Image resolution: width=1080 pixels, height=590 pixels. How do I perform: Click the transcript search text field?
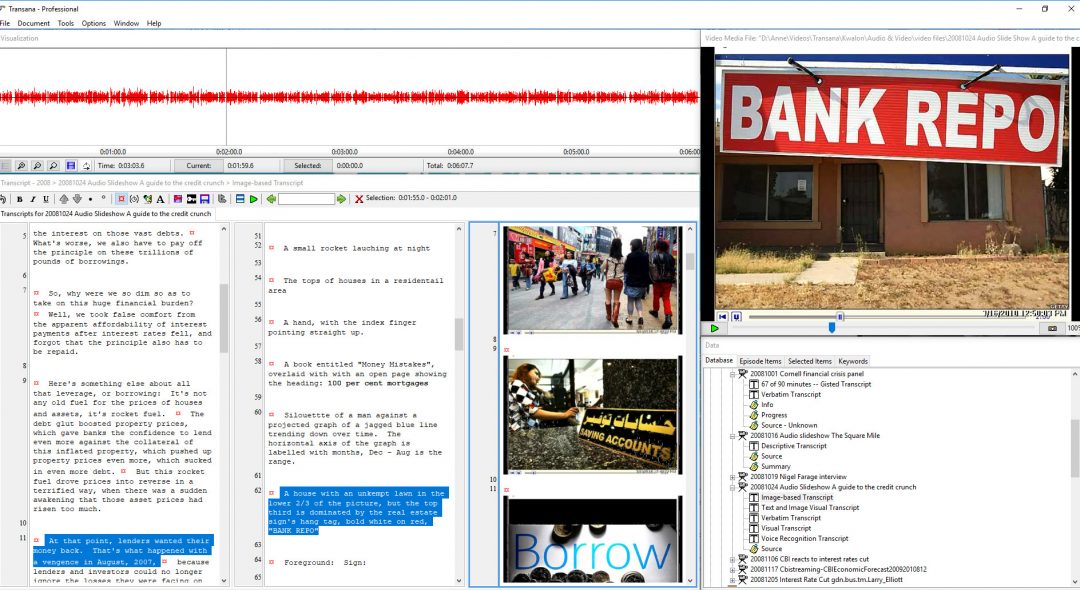[x=307, y=199]
